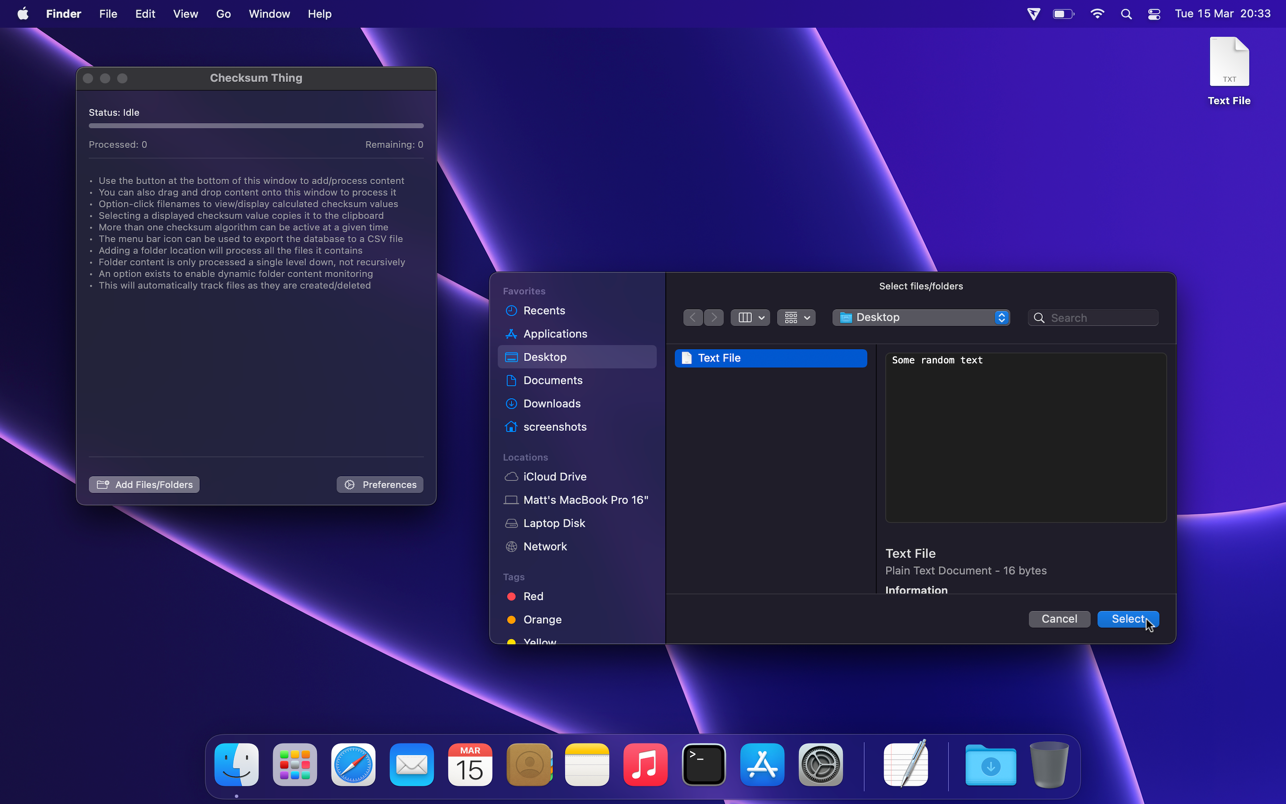Open the Finder menu

pos(64,14)
